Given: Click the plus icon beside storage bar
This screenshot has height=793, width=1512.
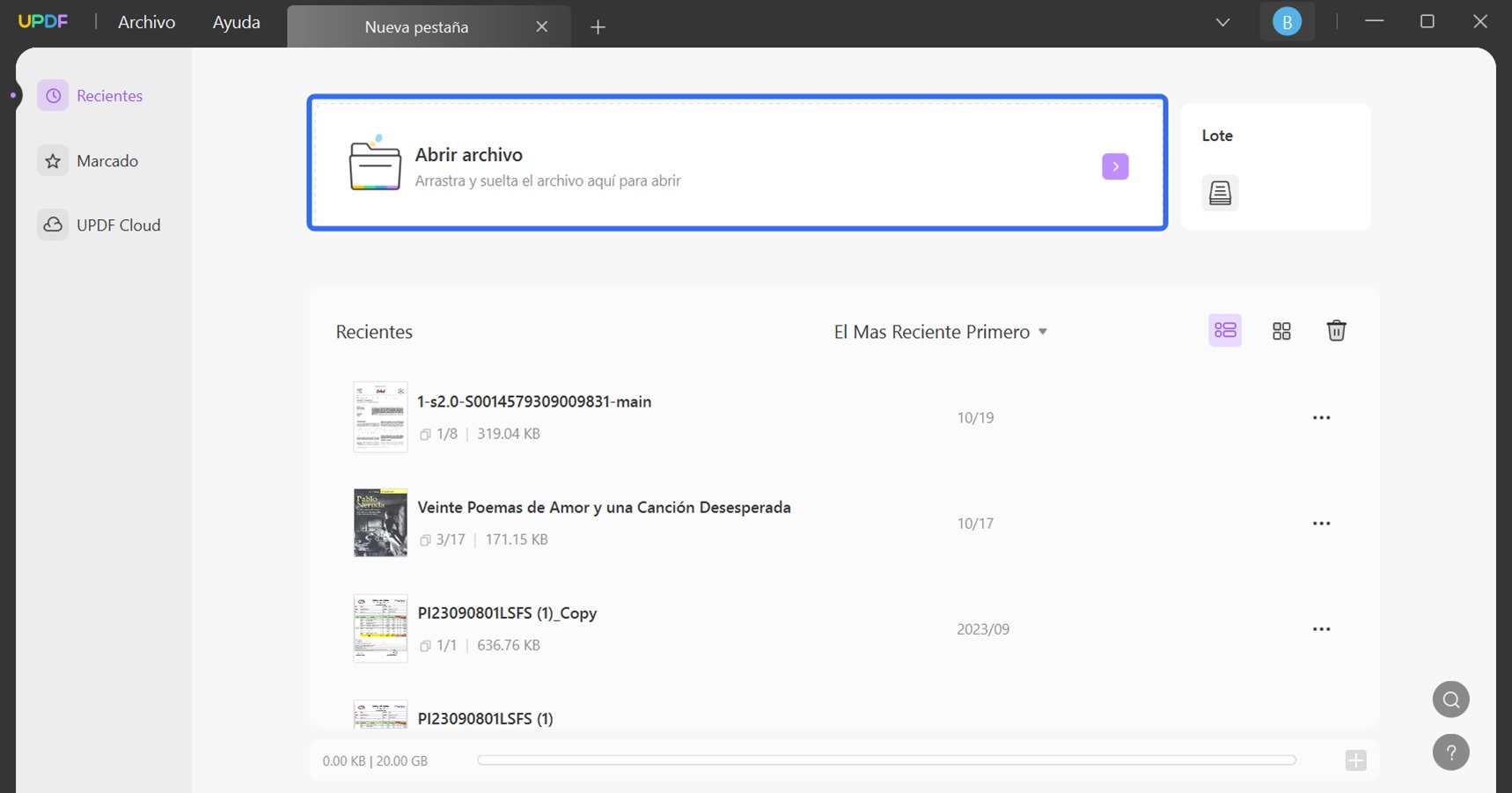Looking at the screenshot, I should (x=1355, y=760).
